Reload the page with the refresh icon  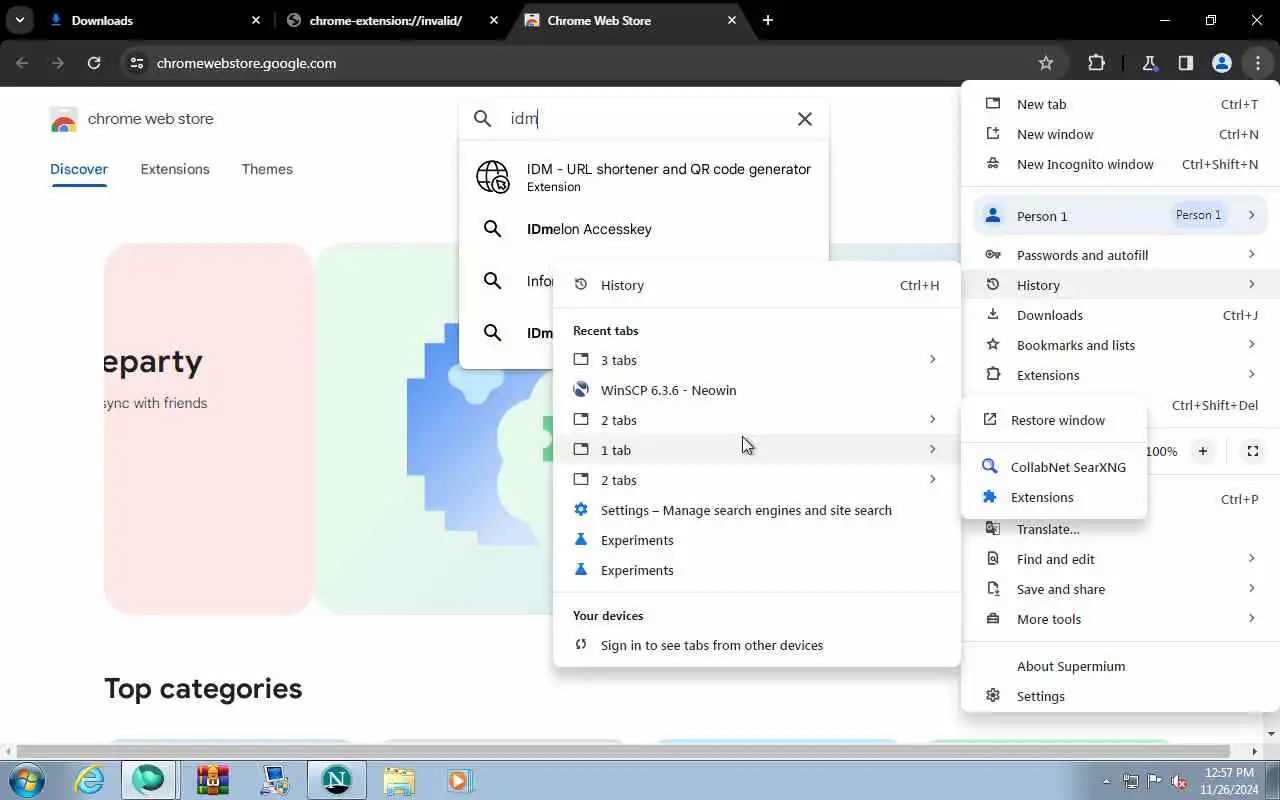94,63
